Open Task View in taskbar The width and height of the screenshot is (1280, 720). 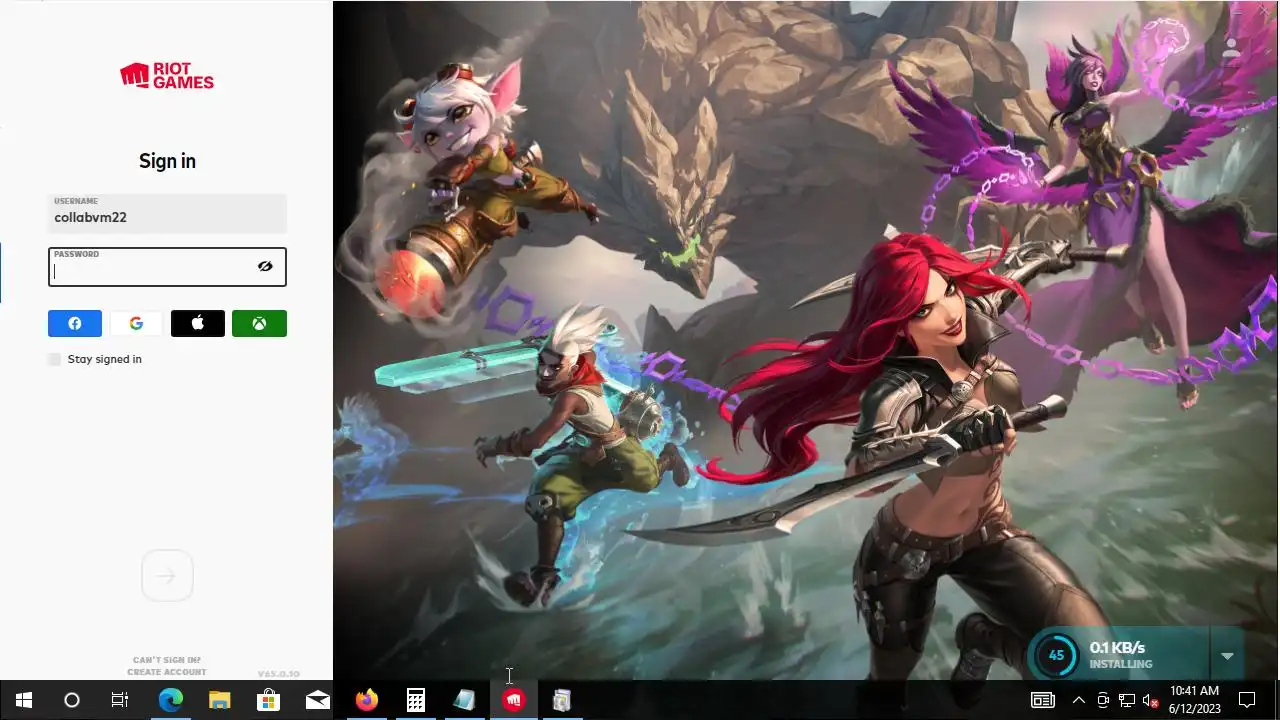click(120, 700)
